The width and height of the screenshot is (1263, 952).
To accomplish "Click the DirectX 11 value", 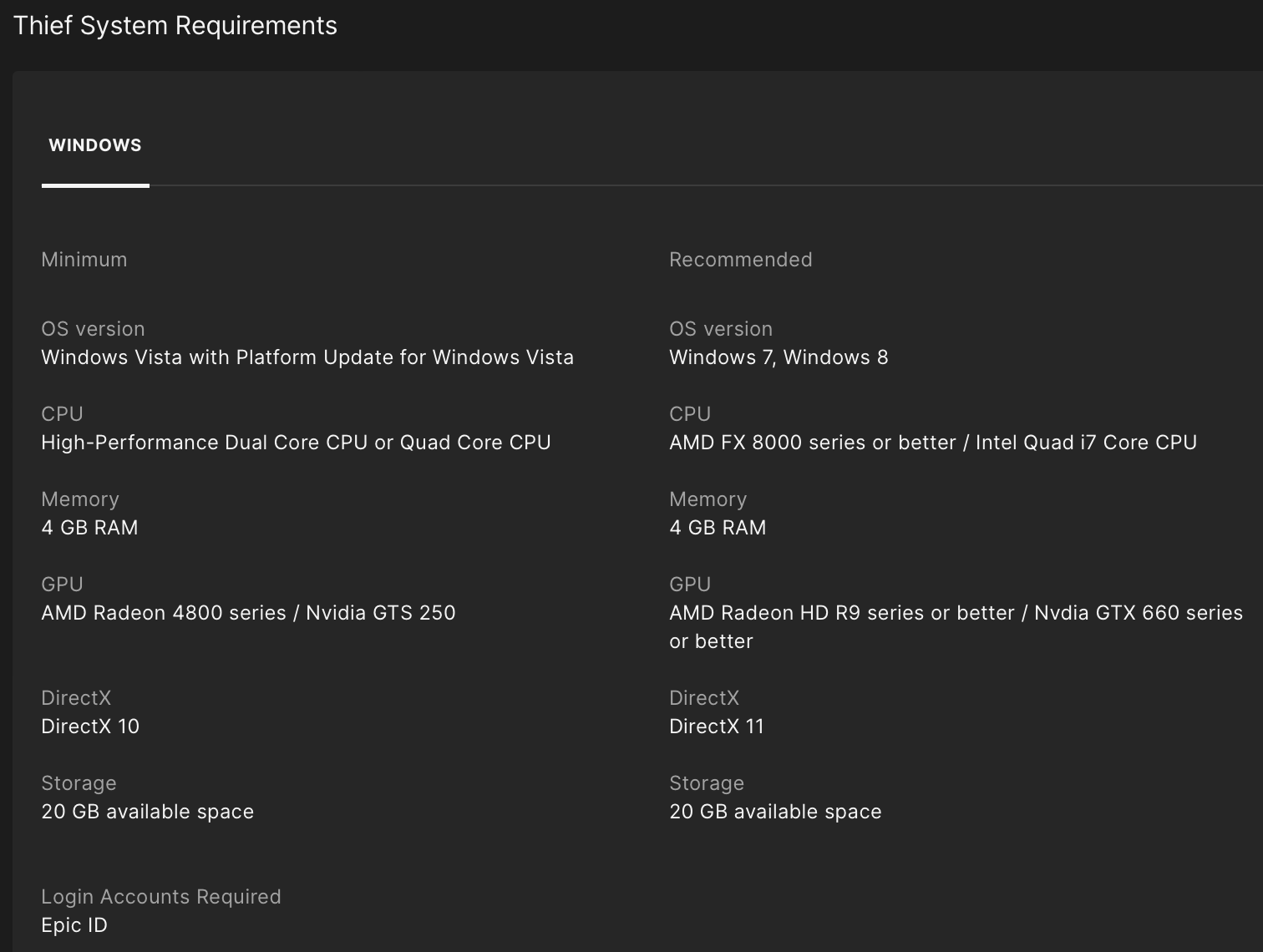I will tap(717, 727).
